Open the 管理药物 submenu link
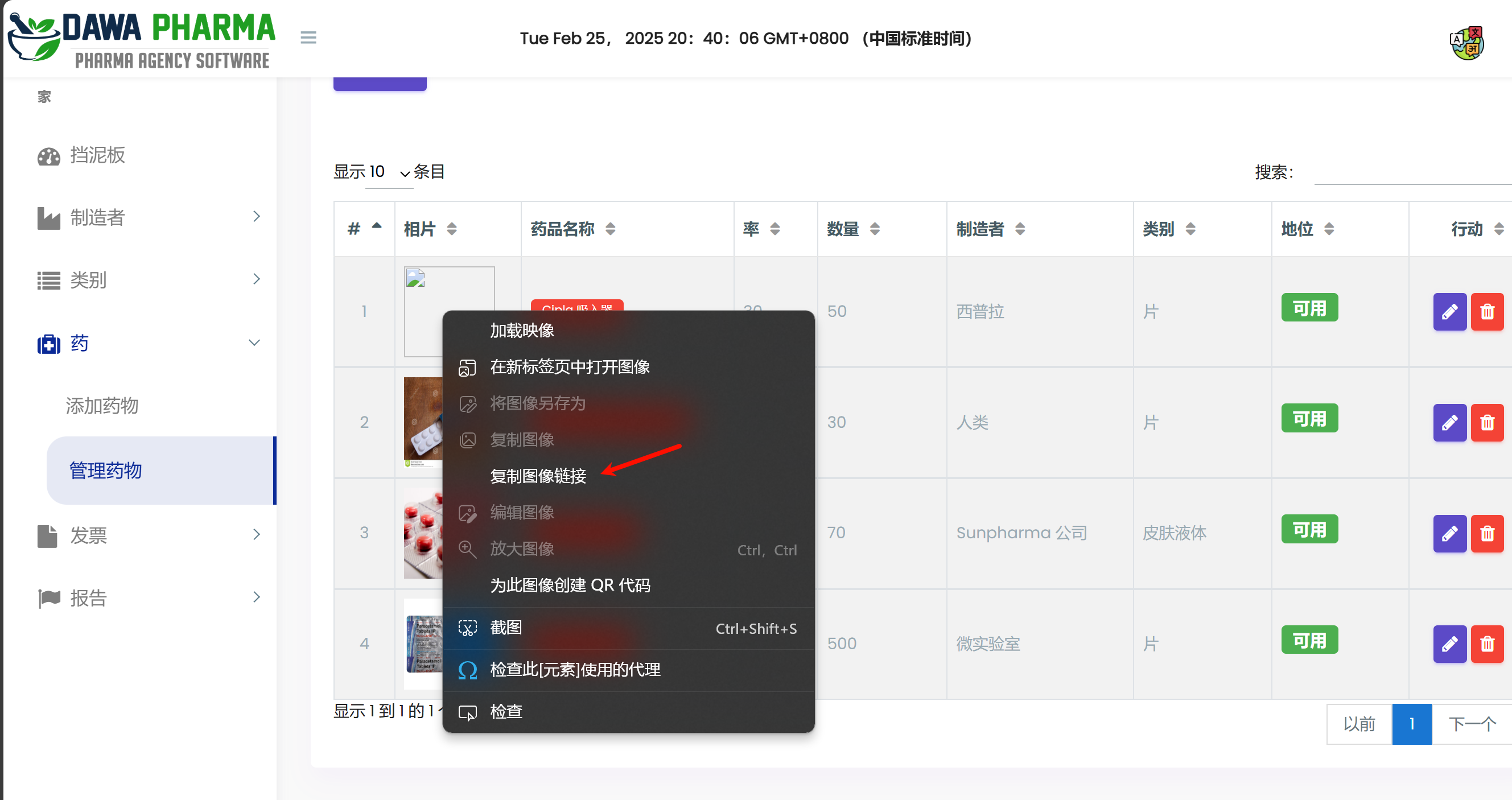 pos(160,471)
